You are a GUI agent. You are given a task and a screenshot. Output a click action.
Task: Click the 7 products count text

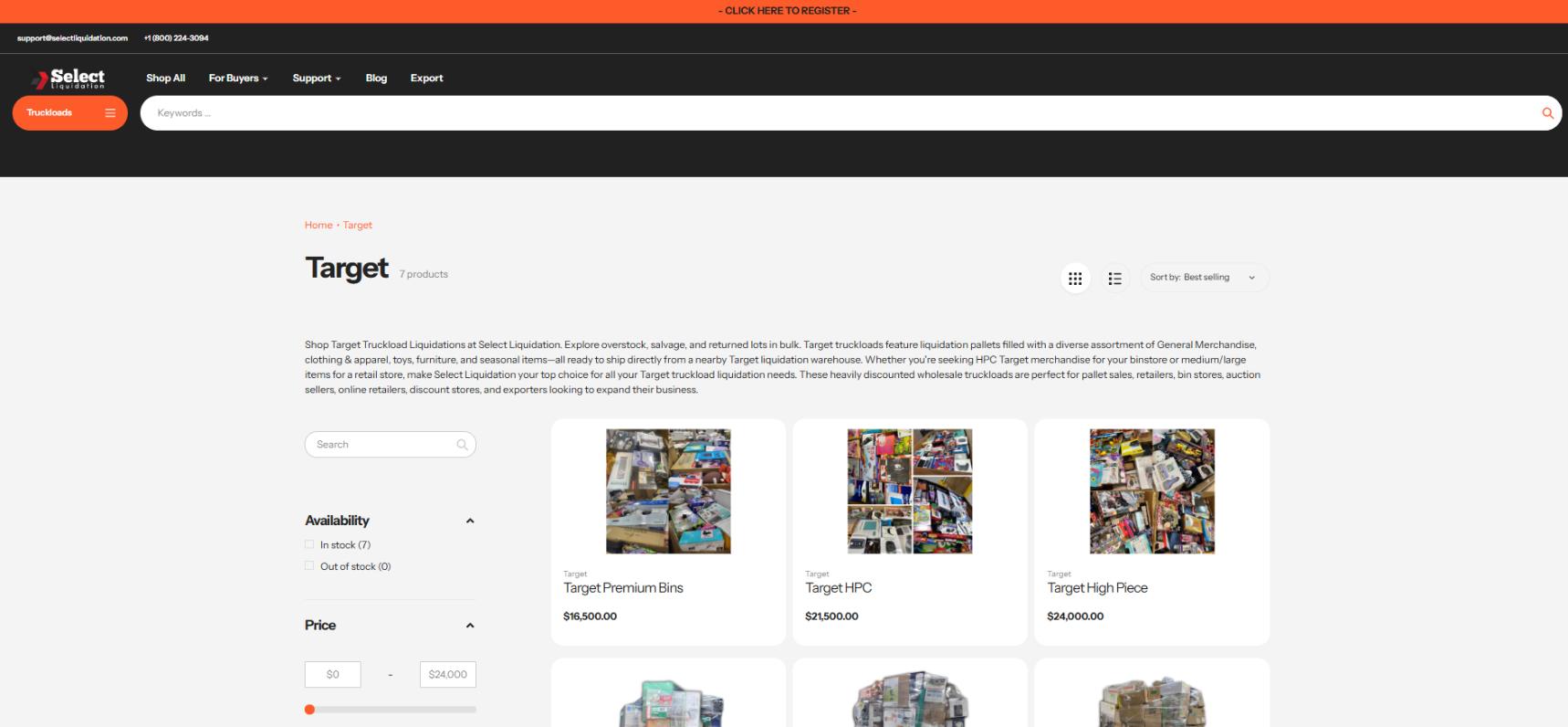click(423, 274)
